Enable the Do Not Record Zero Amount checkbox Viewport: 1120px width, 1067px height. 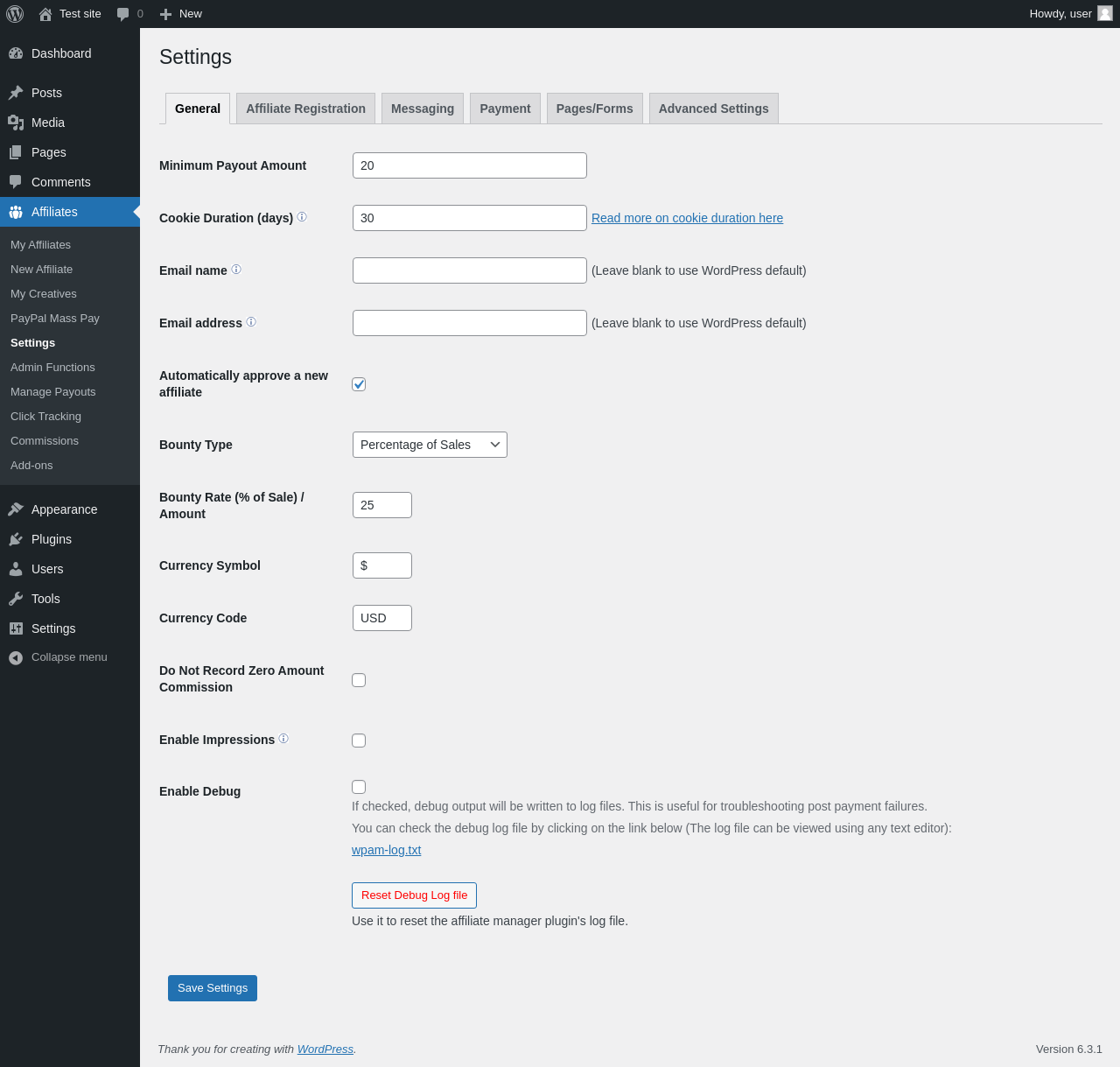click(x=359, y=680)
